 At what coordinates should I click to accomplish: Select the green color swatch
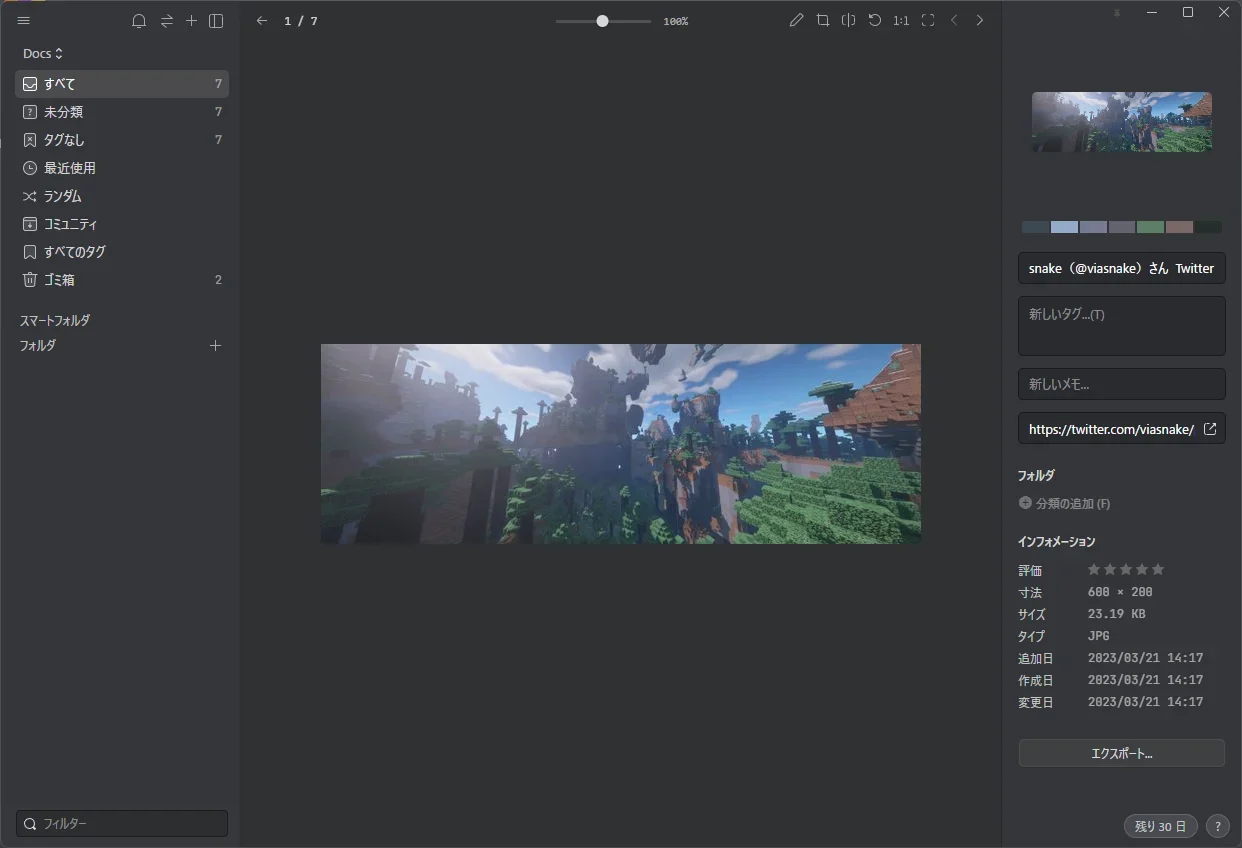point(1150,227)
